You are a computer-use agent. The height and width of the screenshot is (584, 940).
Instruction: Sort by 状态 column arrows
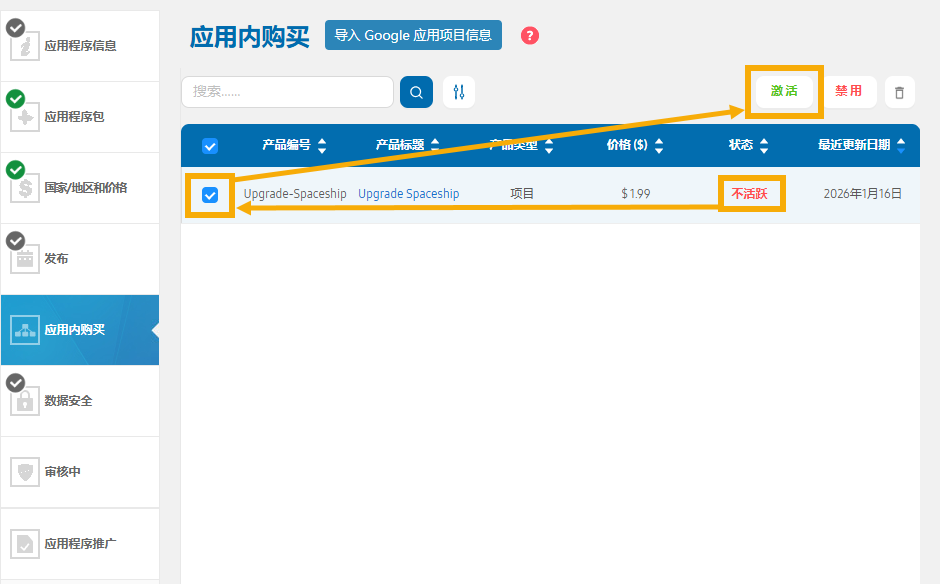coord(764,146)
